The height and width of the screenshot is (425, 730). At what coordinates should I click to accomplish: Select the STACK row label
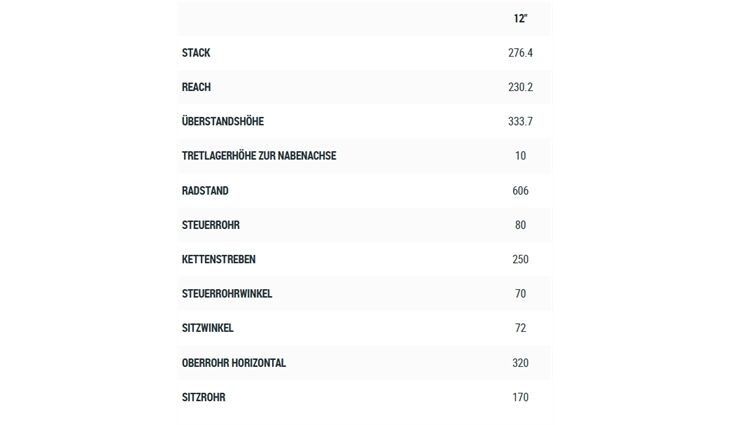[x=196, y=53]
